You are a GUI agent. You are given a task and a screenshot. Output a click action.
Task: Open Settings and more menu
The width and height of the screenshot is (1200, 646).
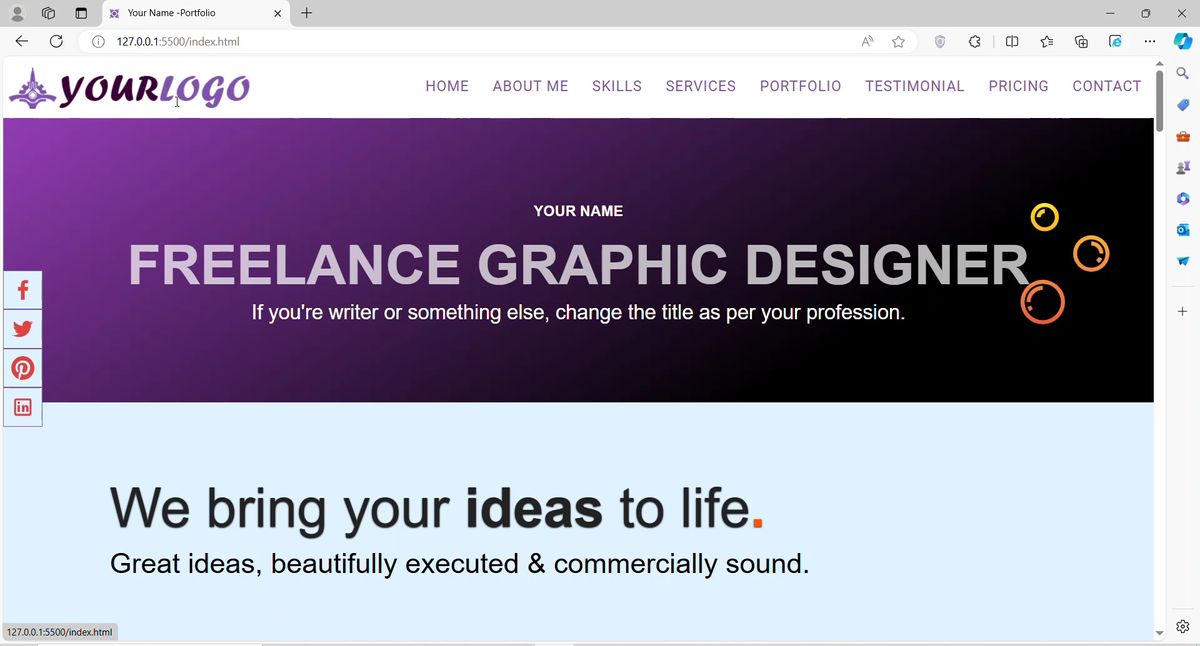[x=1149, y=42]
